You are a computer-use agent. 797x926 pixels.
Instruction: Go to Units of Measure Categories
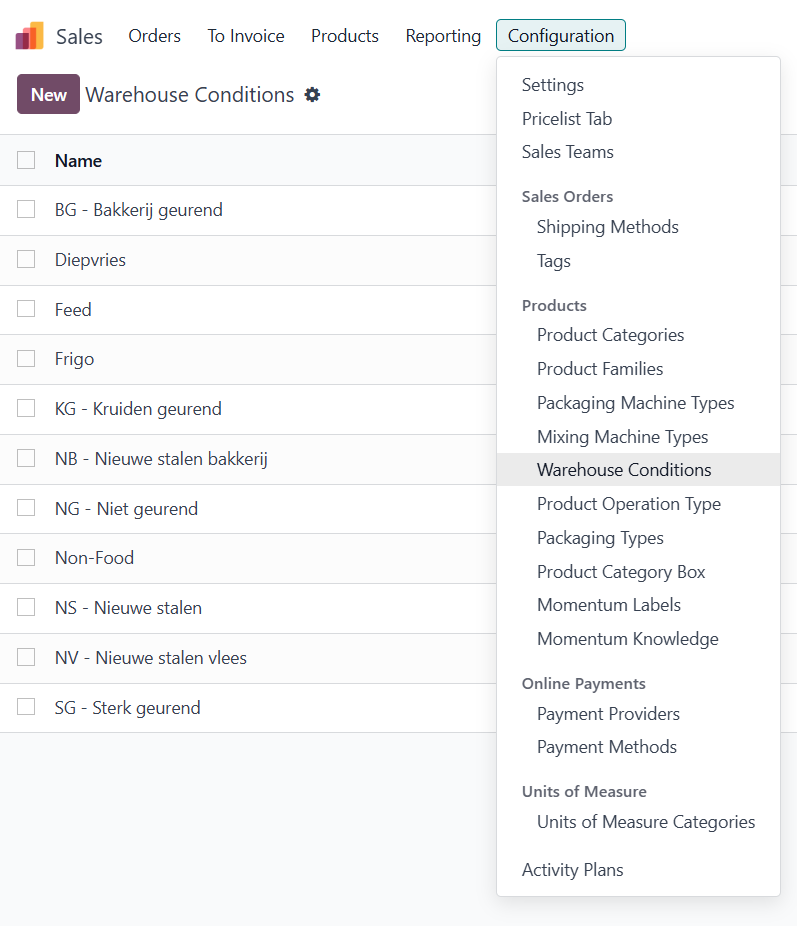click(x=645, y=822)
